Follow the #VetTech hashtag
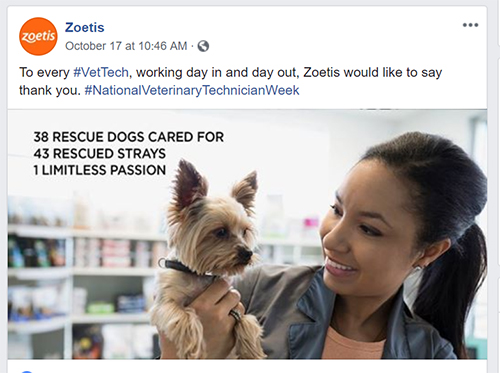 [101, 72]
